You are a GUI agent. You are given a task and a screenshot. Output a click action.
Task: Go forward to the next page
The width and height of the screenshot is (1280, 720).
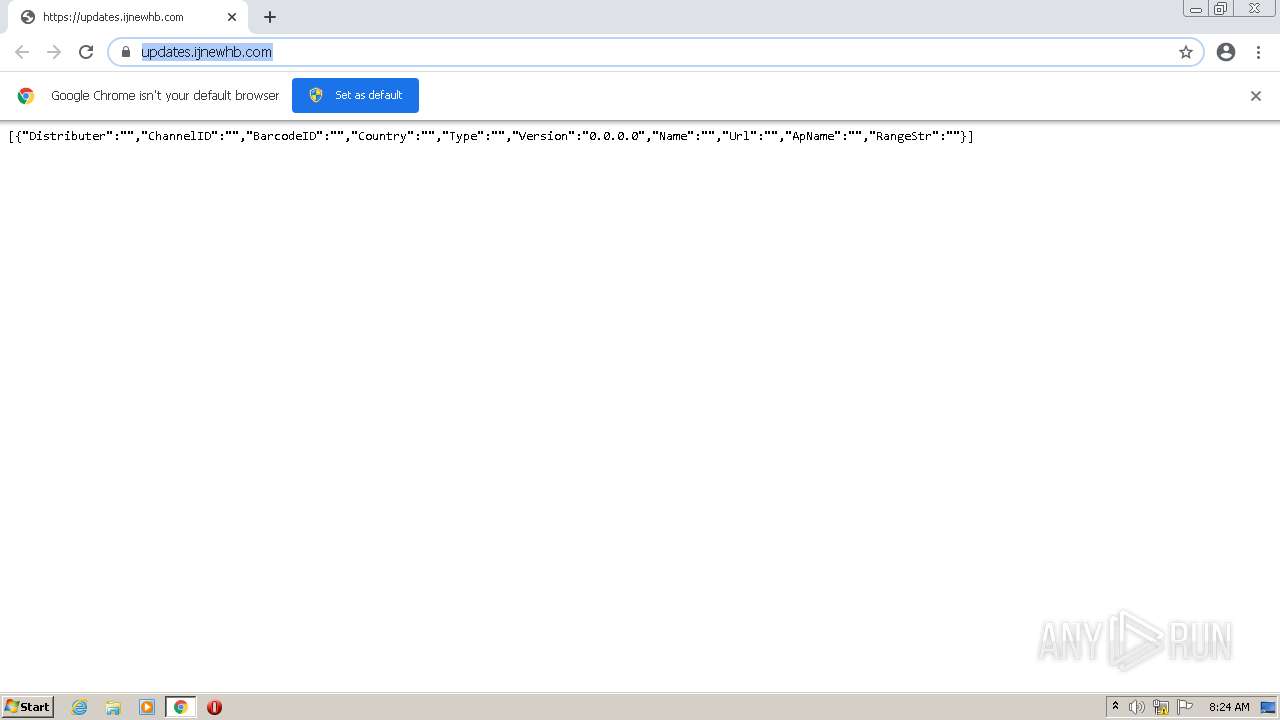pyautogui.click(x=54, y=52)
